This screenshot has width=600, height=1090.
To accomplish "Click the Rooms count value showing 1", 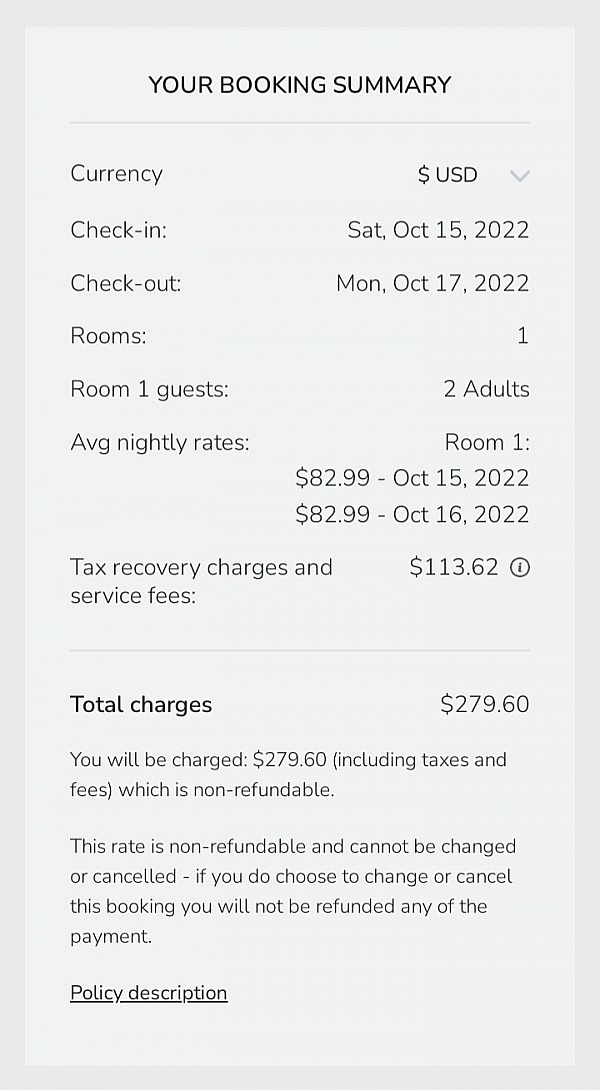I will click(523, 336).
